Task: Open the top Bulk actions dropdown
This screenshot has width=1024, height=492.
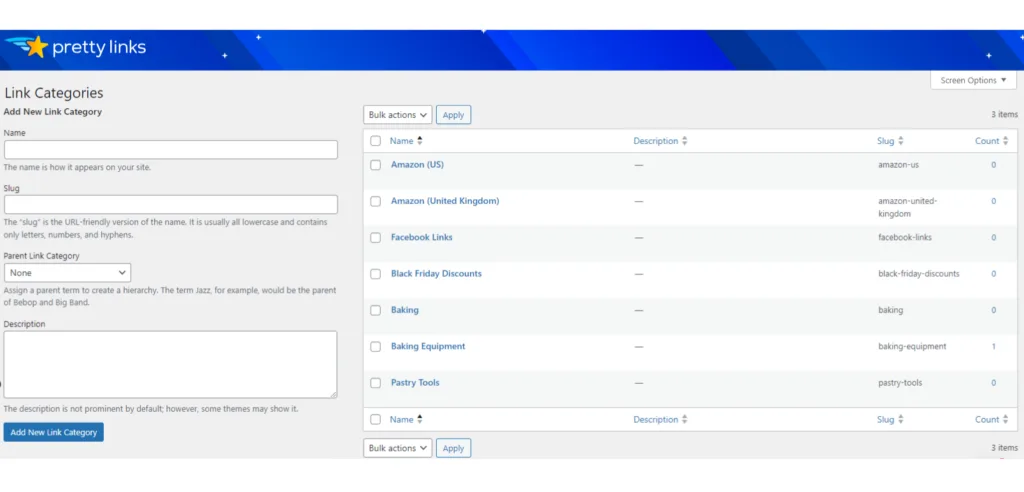Action: pos(398,115)
